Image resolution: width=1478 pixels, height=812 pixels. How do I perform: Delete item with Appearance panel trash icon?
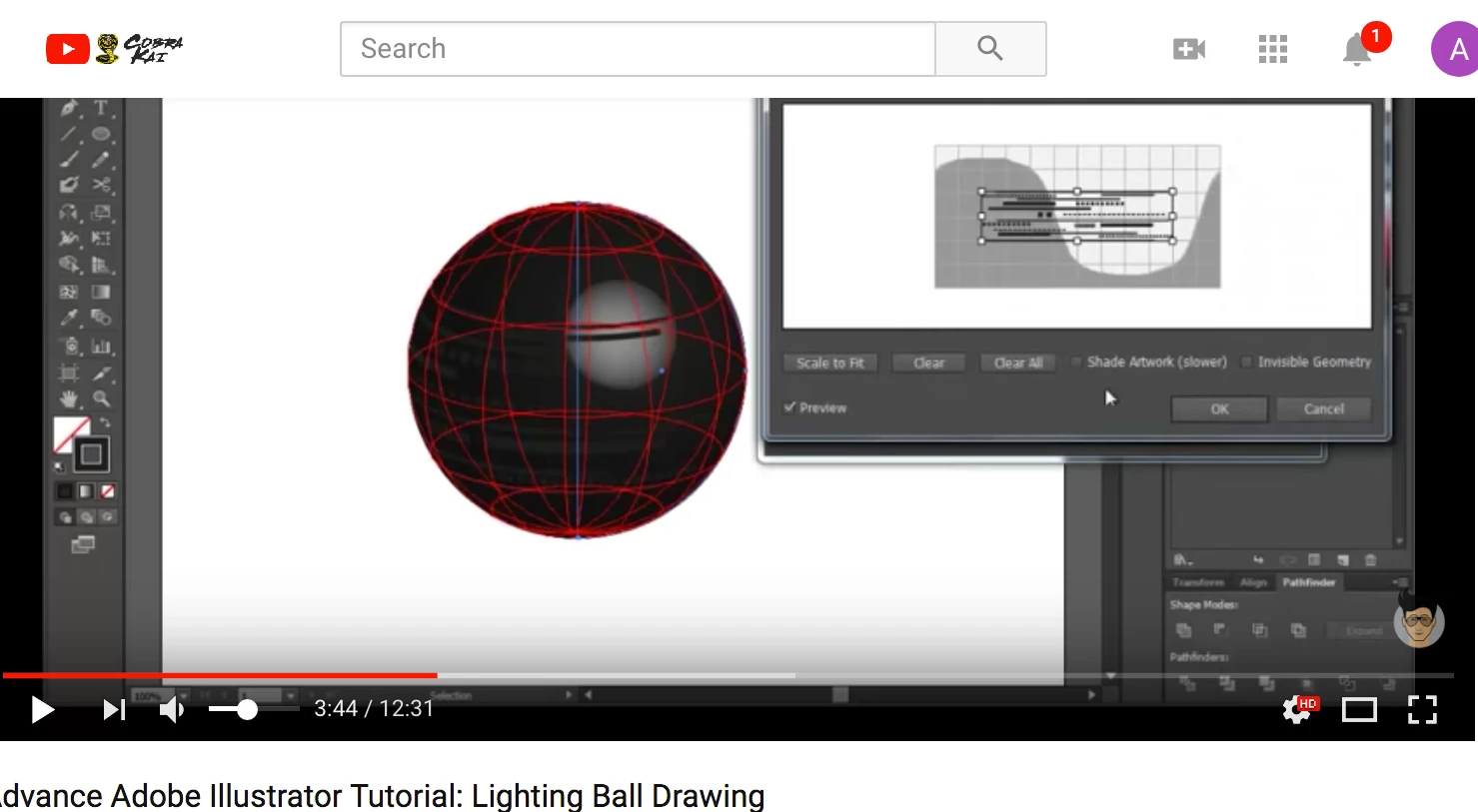[1371, 559]
